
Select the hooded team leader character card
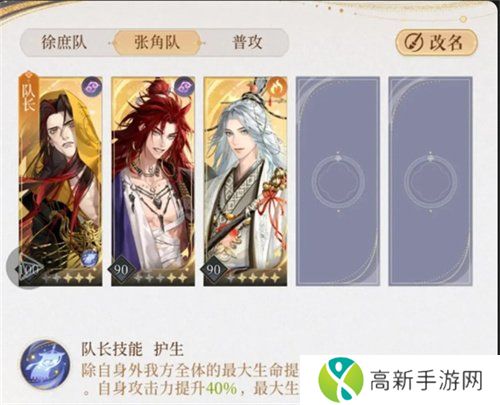coord(60,181)
